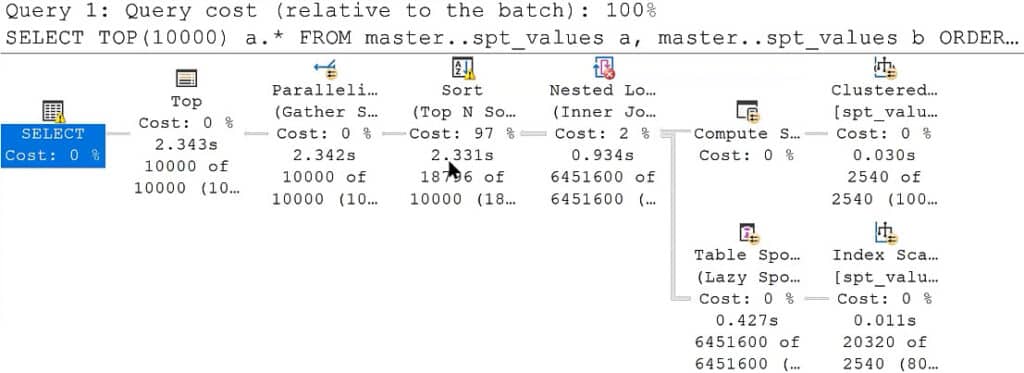Image resolution: width=1024 pixels, height=373 pixels.
Task: Select the Index Scan operator icon
Action: (885, 232)
